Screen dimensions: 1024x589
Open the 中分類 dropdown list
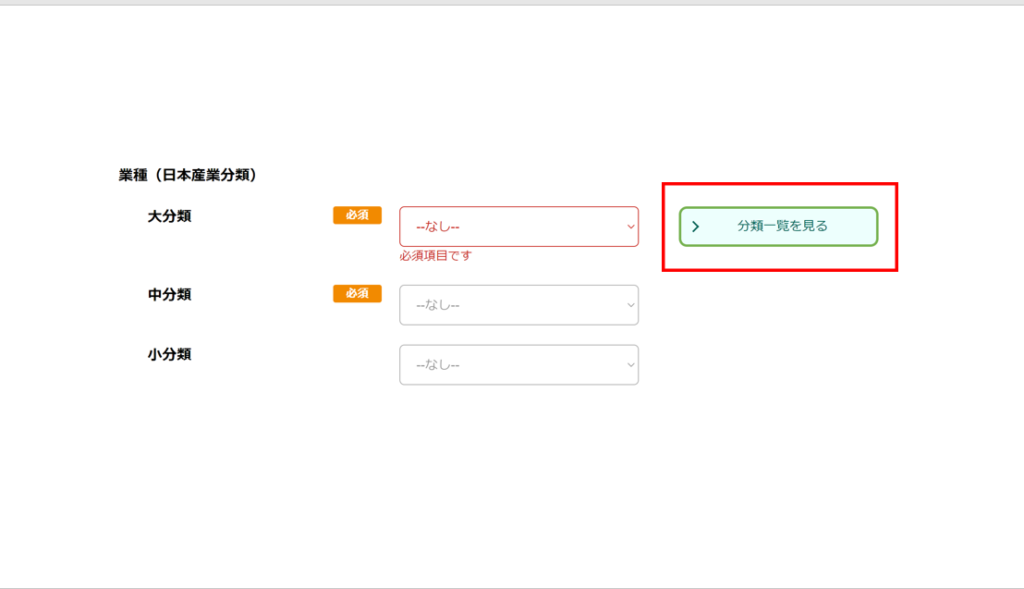click(x=519, y=305)
